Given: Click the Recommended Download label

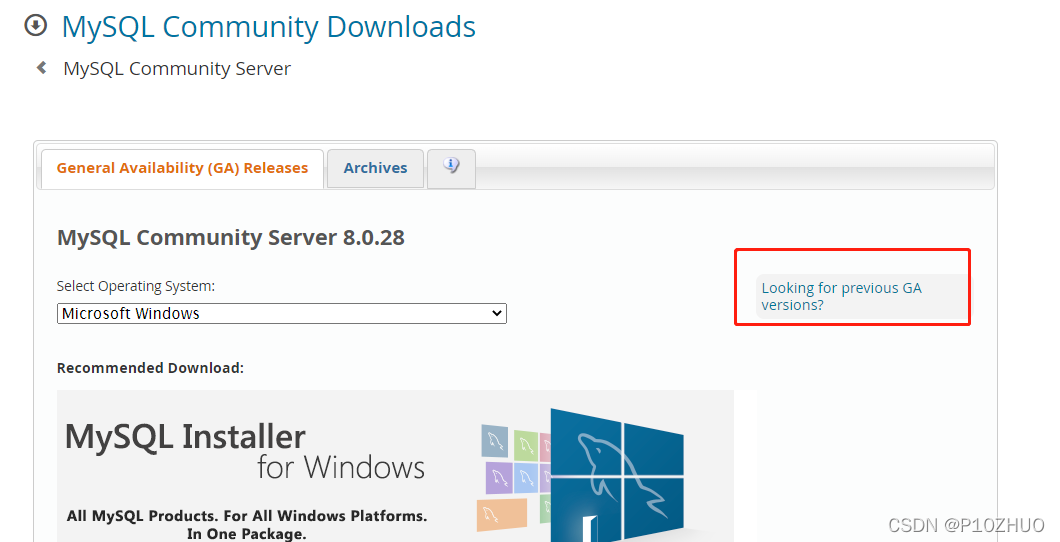Looking at the screenshot, I should (150, 368).
